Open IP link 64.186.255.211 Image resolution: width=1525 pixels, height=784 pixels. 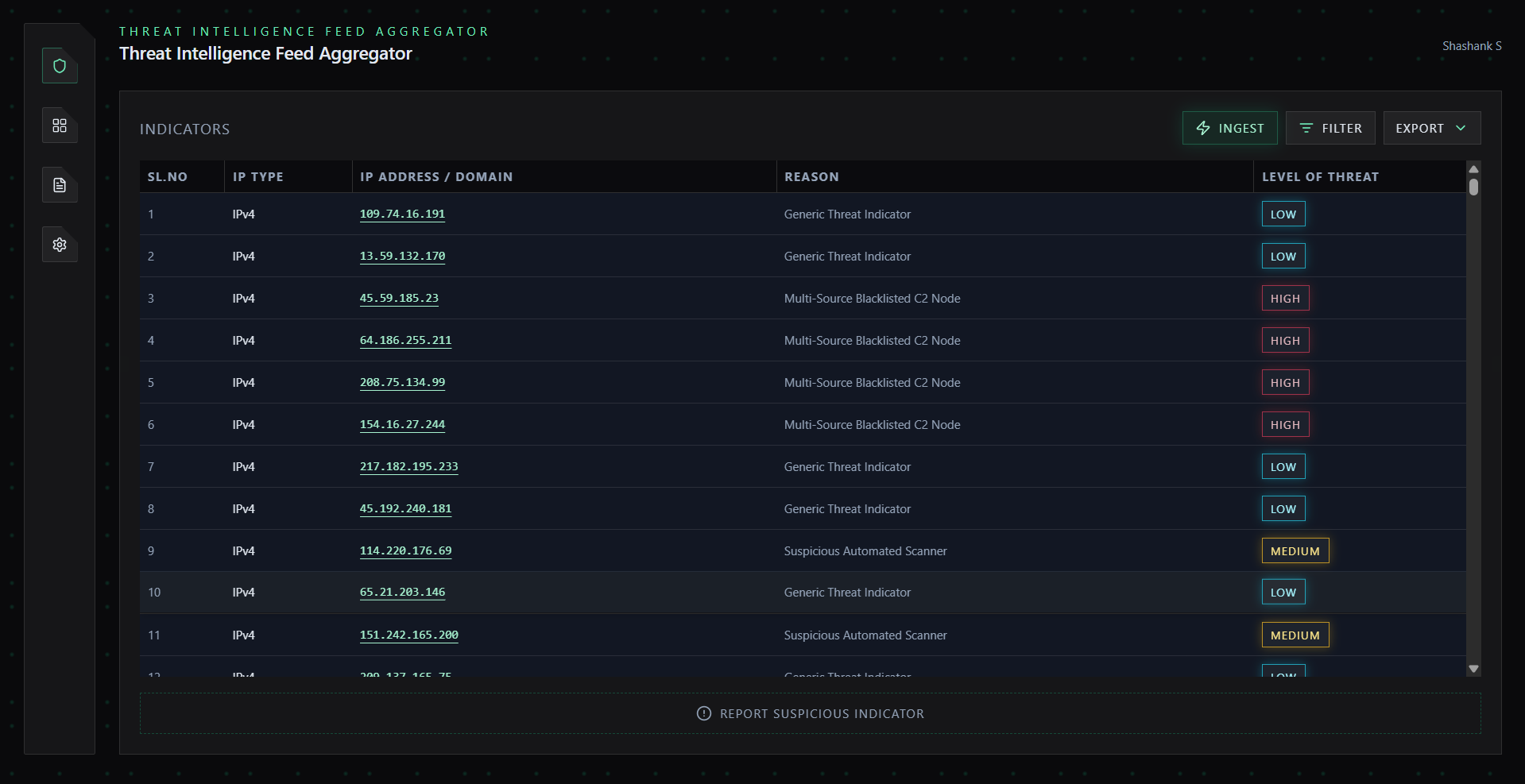pyautogui.click(x=405, y=340)
